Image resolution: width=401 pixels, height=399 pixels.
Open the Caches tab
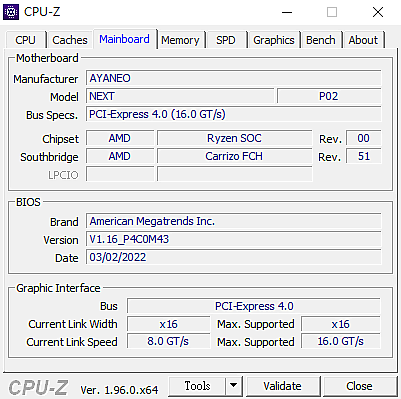[70, 40]
